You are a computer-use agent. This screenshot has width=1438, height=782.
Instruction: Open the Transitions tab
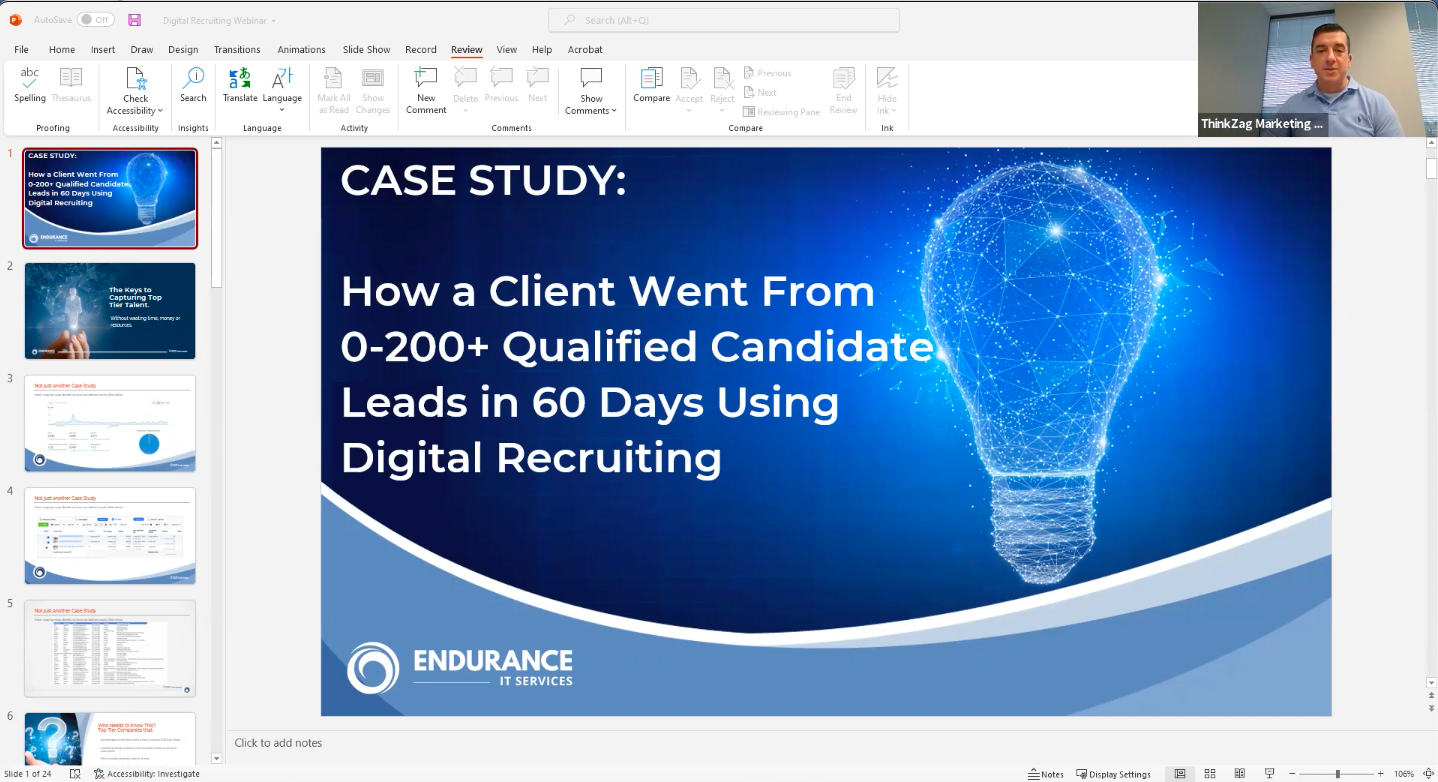point(237,49)
